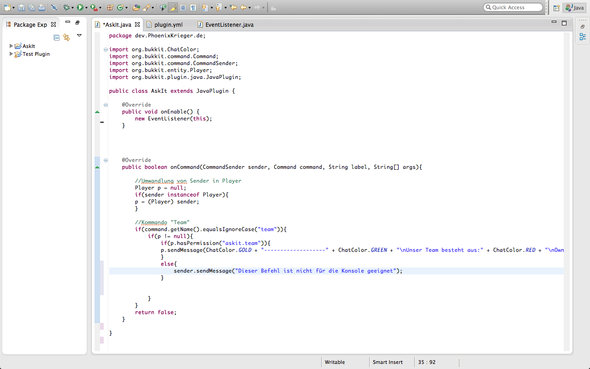590x369 pixels.
Task: Toggle Mark Occurrences highlighter icon
Action: tap(173, 8)
